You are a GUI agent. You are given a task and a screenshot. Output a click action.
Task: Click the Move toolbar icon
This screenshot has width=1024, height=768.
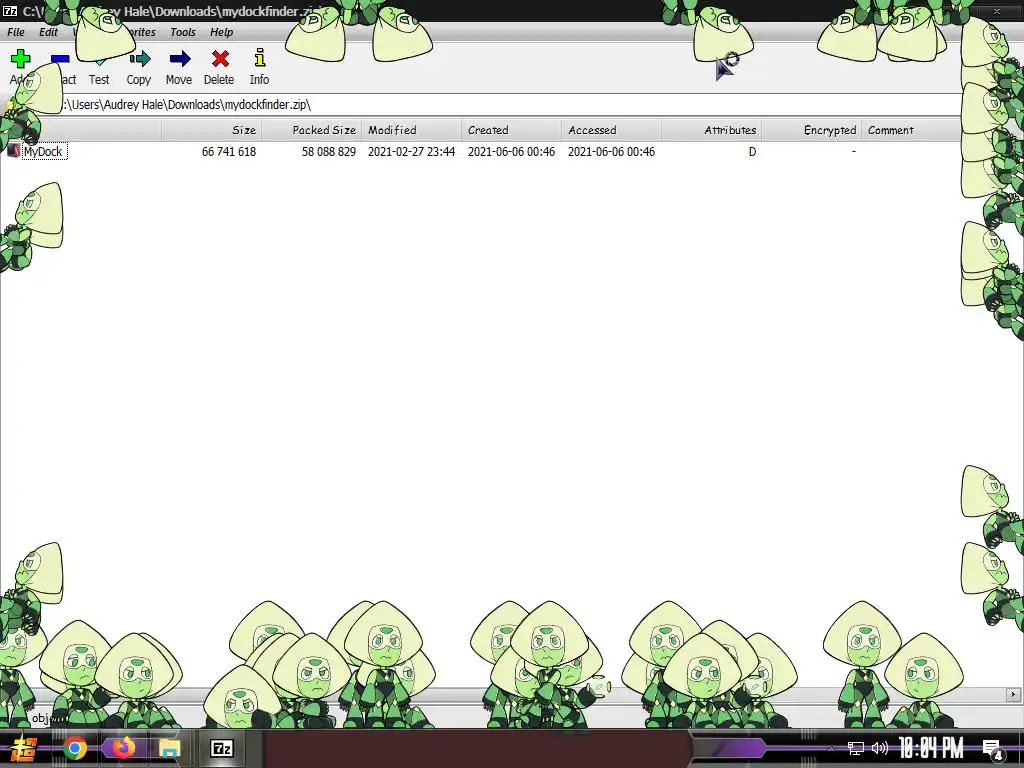pyautogui.click(x=180, y=59)
